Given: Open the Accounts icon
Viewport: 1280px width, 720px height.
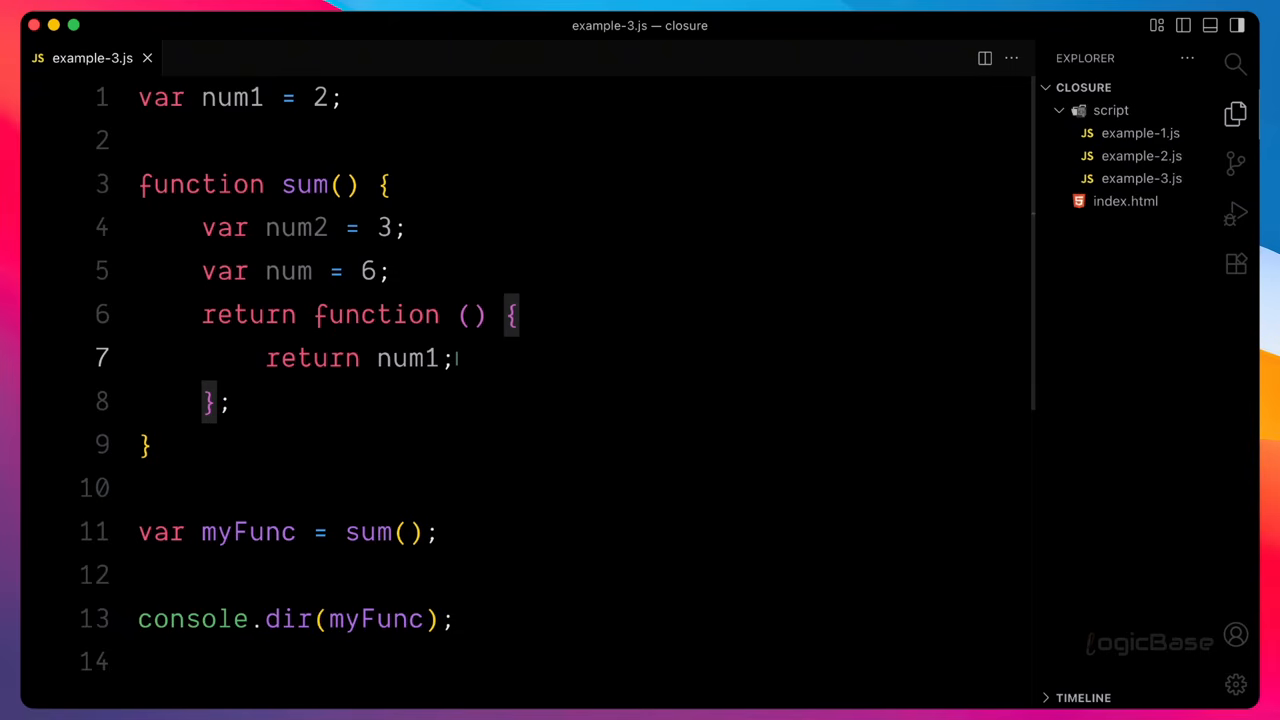Looking at the screenshot, I should (1236, 635).
